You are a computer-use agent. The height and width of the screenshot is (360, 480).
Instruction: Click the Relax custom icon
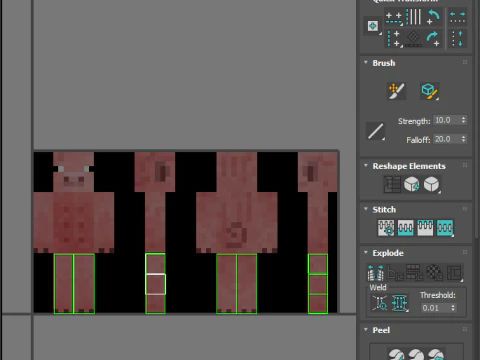pyautogui.click(x=432, y=184)
